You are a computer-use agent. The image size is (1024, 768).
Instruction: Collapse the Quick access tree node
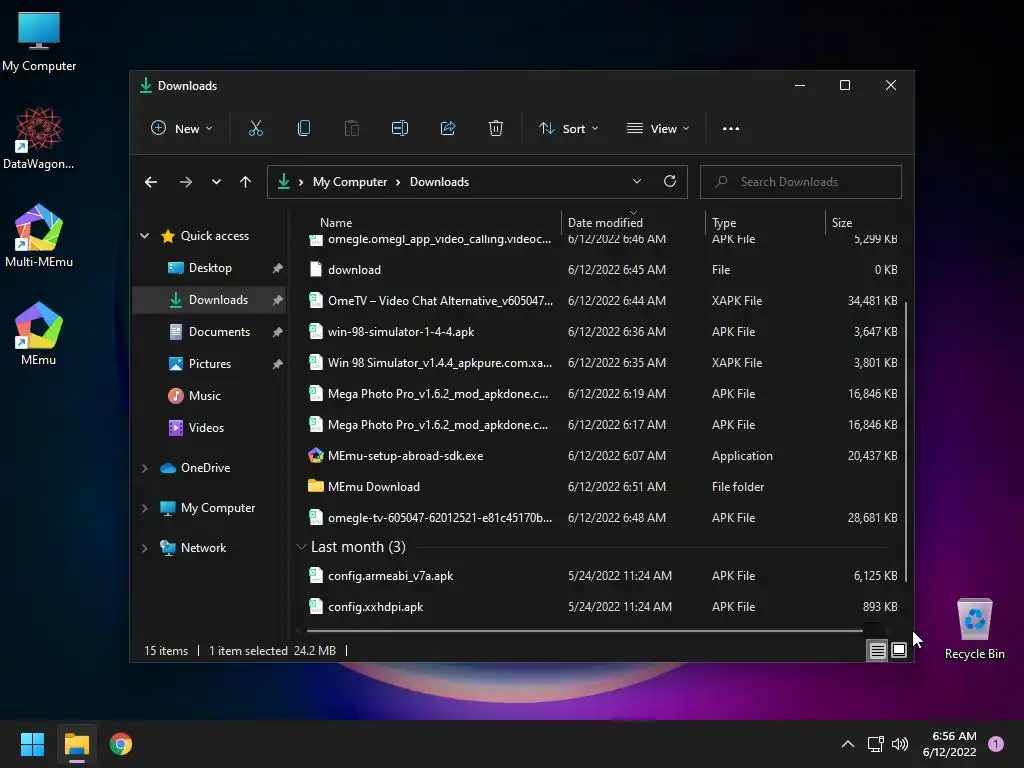(144, 236)
